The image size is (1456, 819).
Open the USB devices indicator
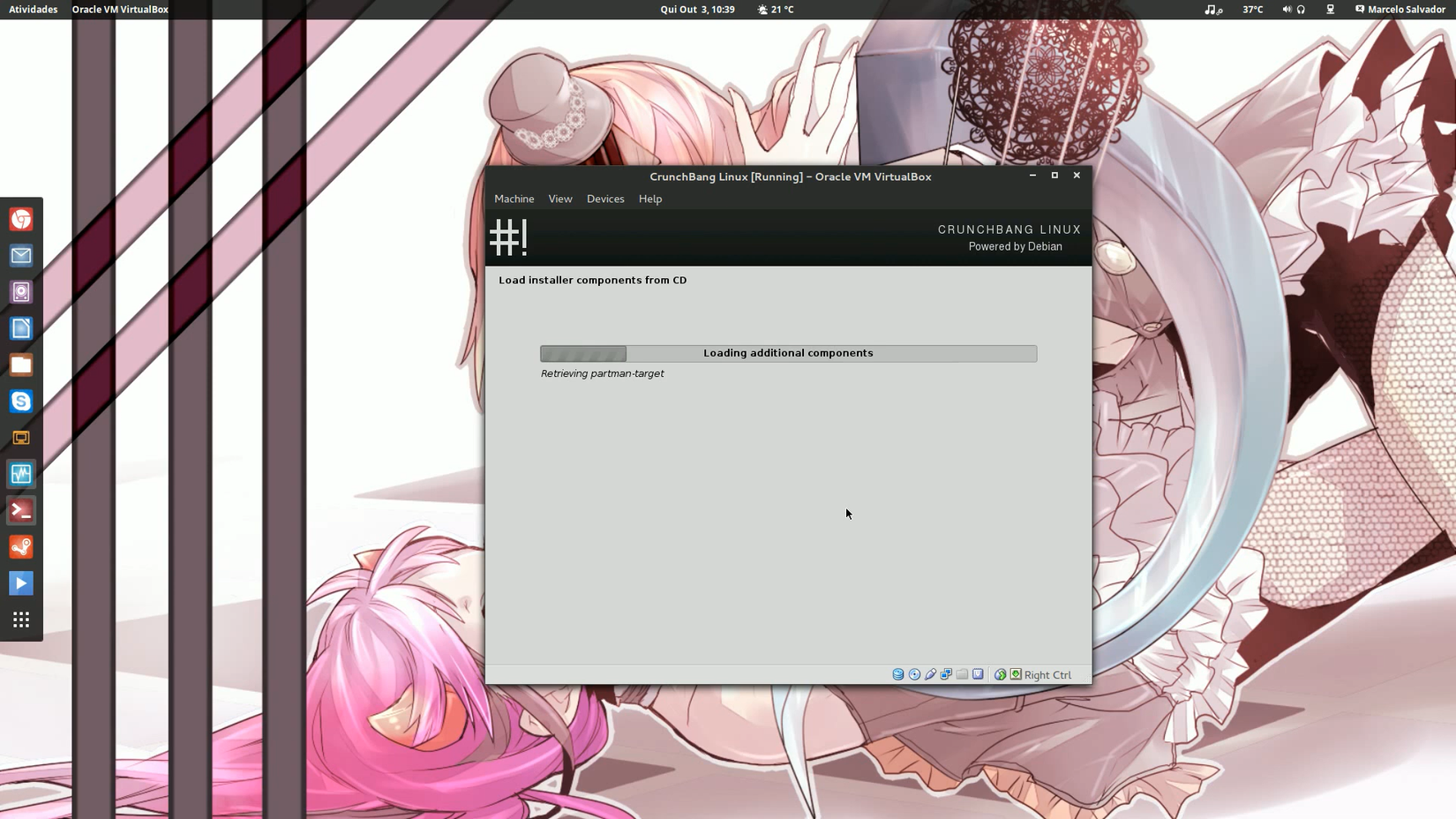[x=930, y=674]
